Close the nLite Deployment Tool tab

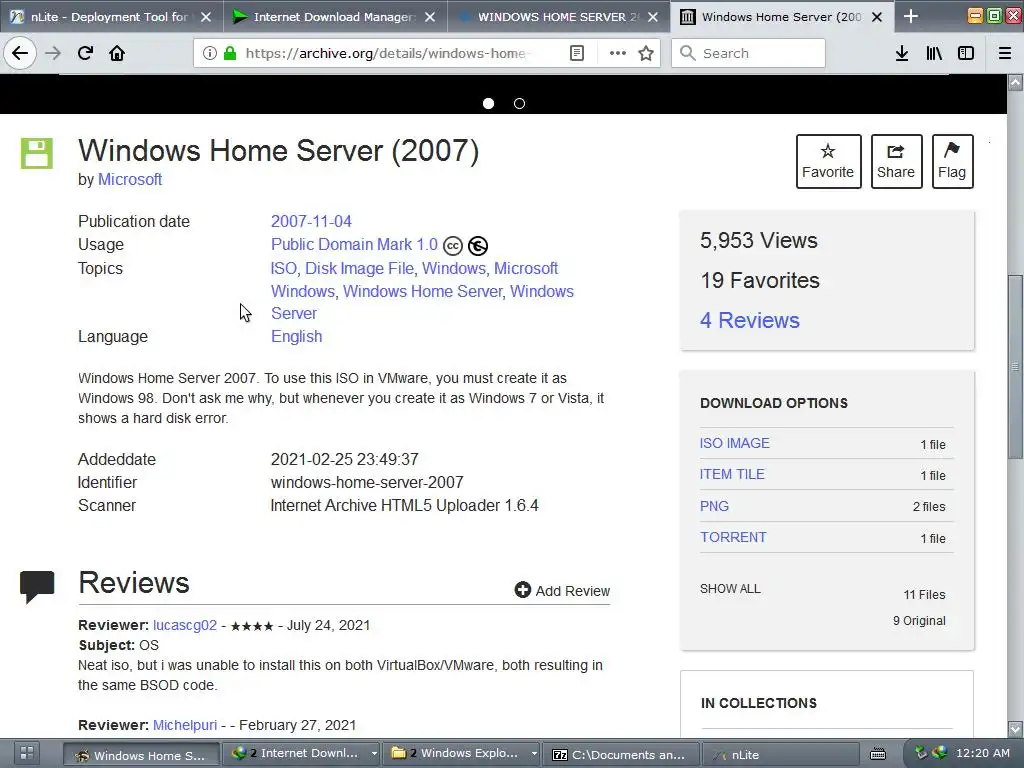click(206, 17)
